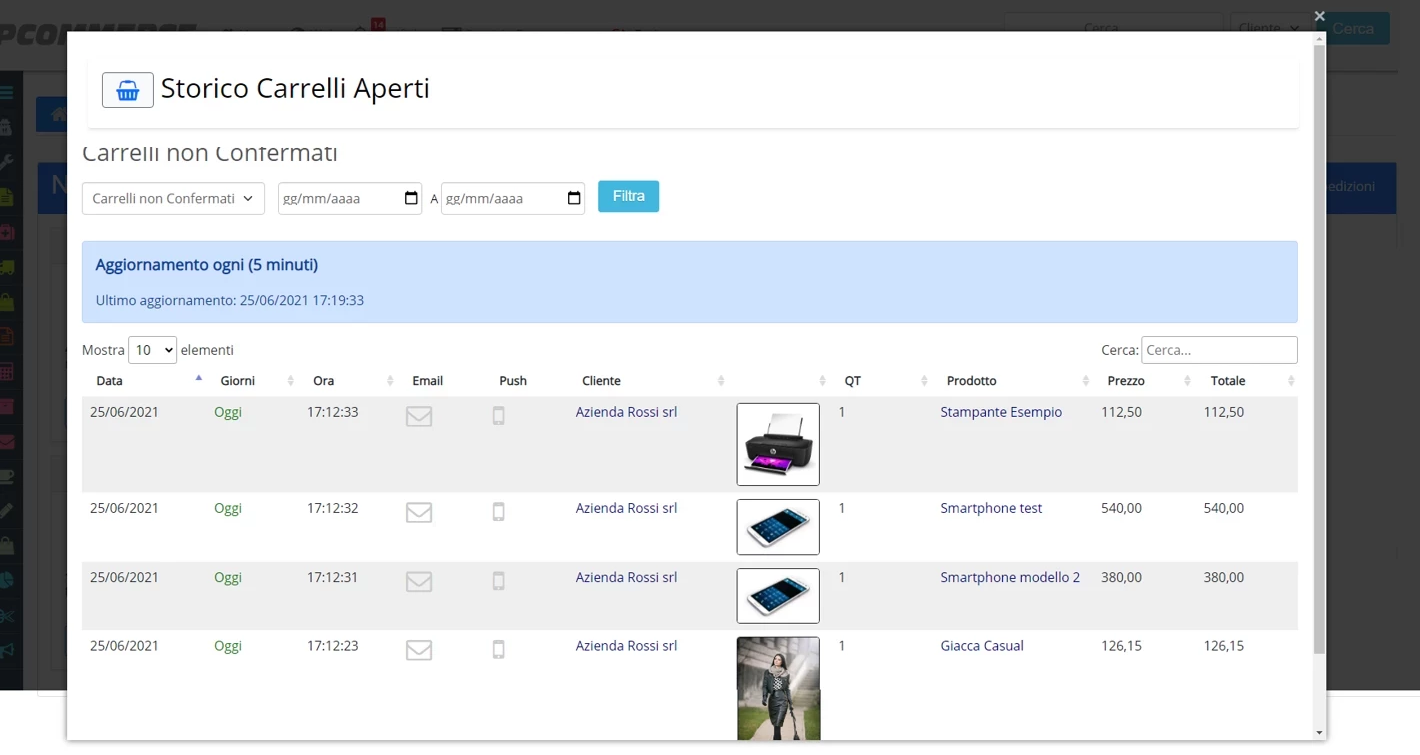Open calendar picker on first date field

[x=411, y=198]
